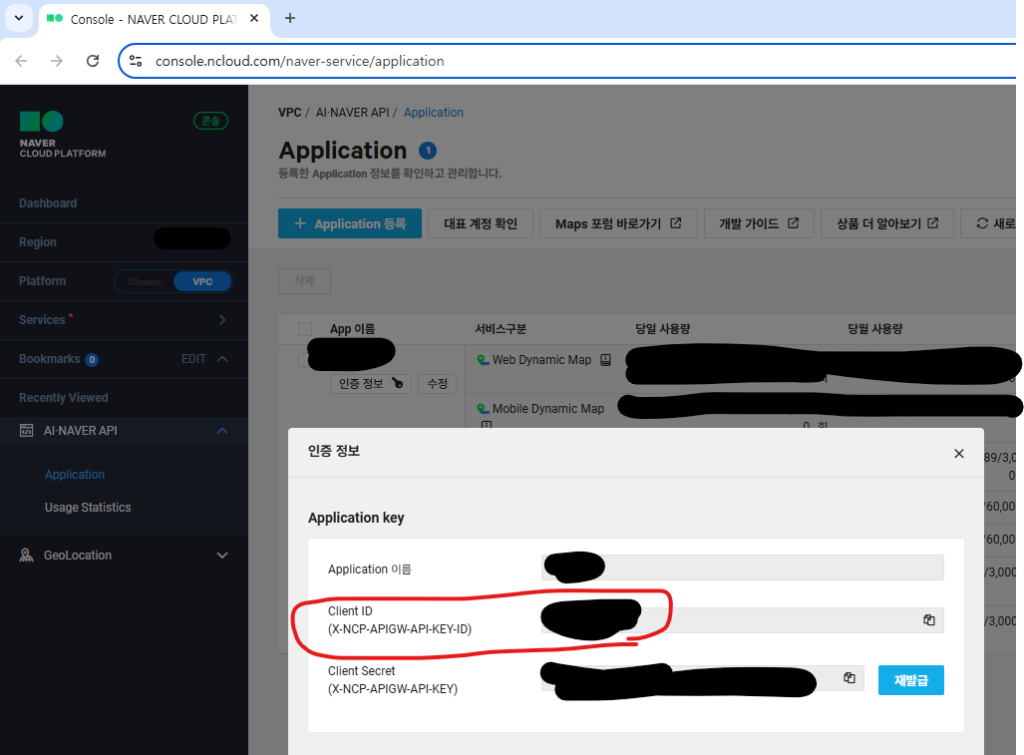Collapse the AI·NAVER API section
The width and height of the screenshot is (1024, 755).
point(223,430)
